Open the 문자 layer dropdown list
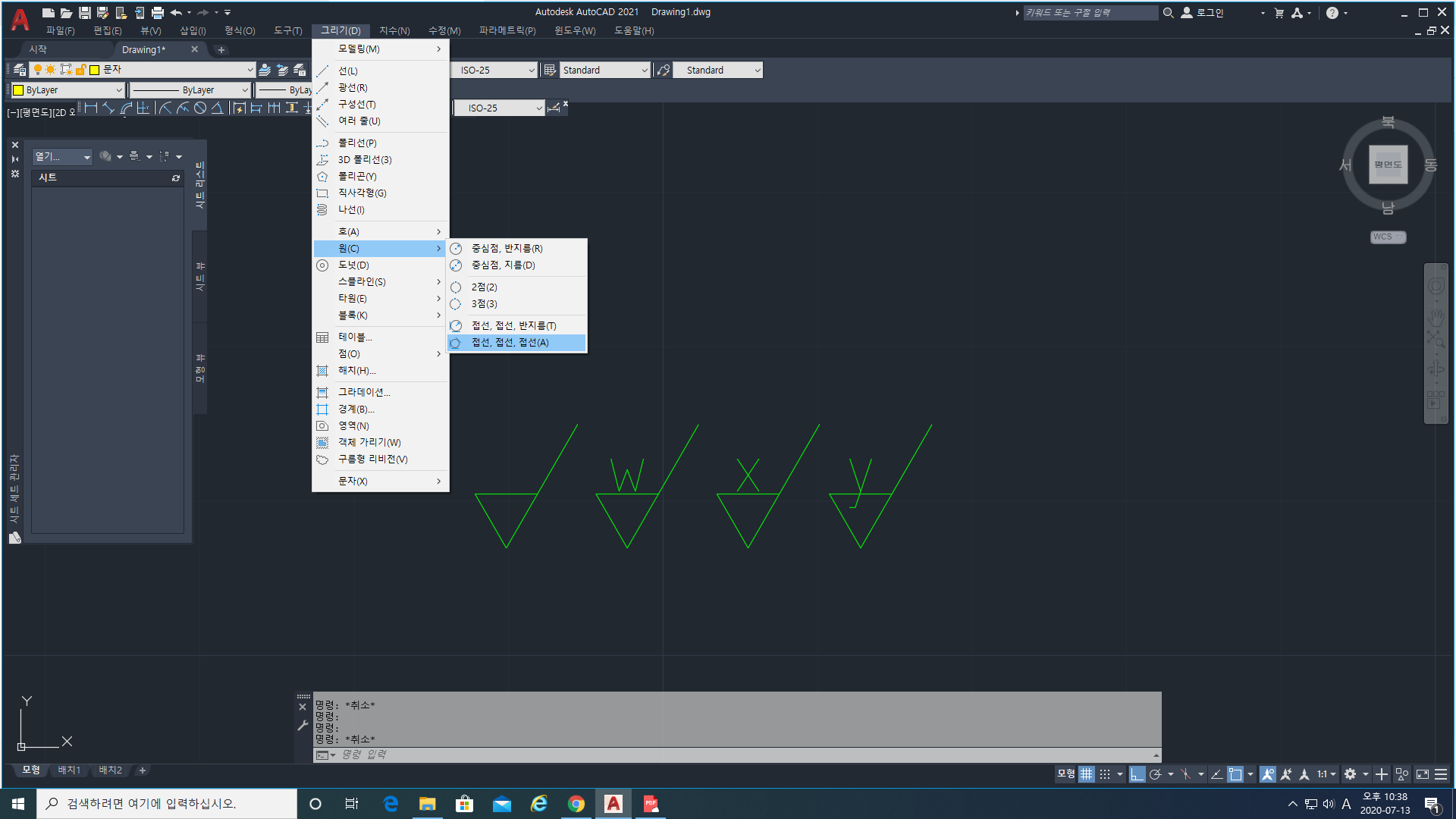This screenshot has height=819, width=1456. coord(249,70)
